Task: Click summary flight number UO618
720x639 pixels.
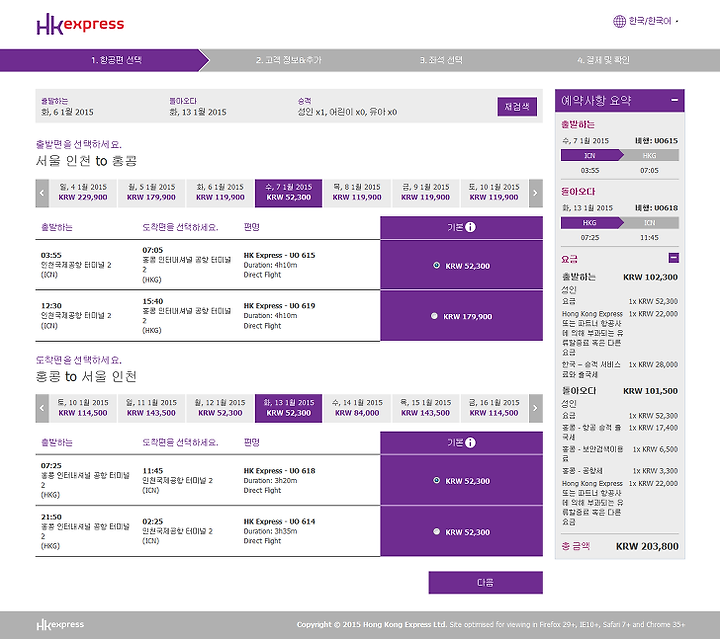Action: pyautogui.click(x=666, y=208)
